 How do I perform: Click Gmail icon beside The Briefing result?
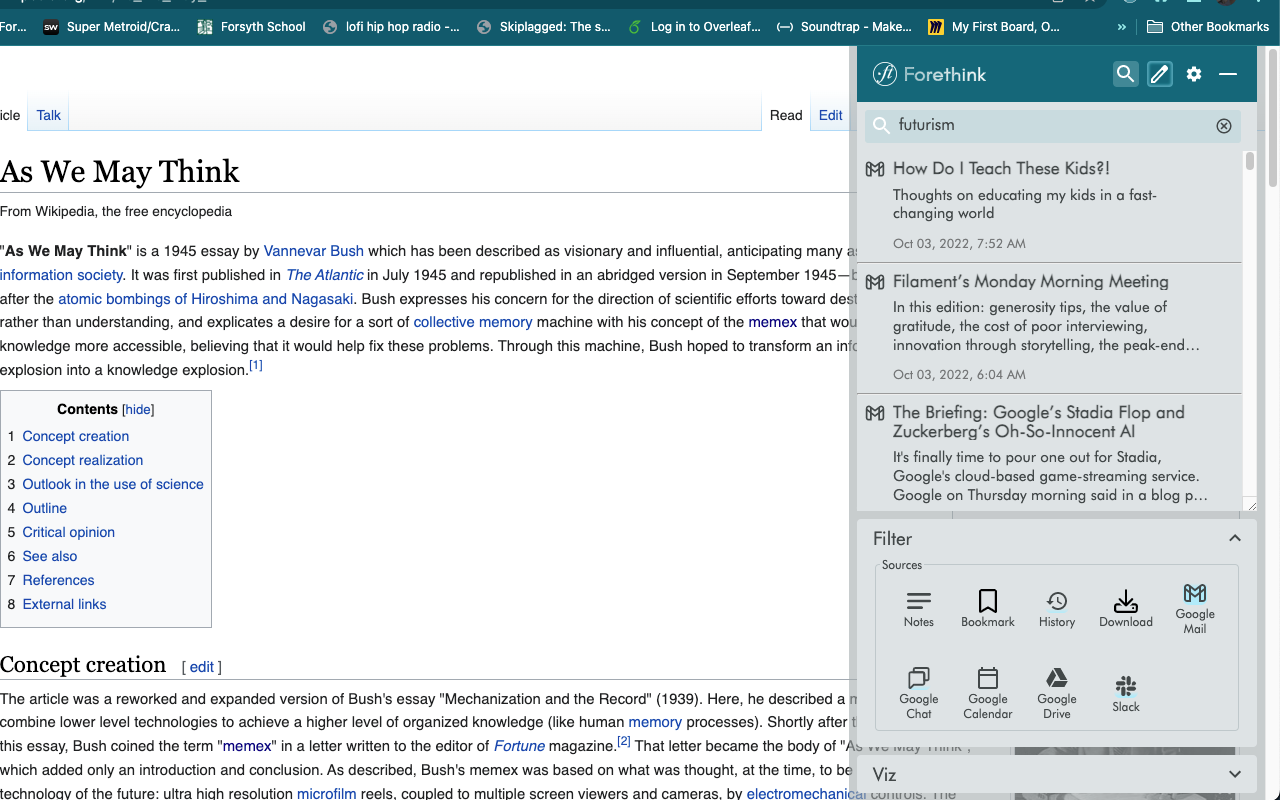(875, 413)
